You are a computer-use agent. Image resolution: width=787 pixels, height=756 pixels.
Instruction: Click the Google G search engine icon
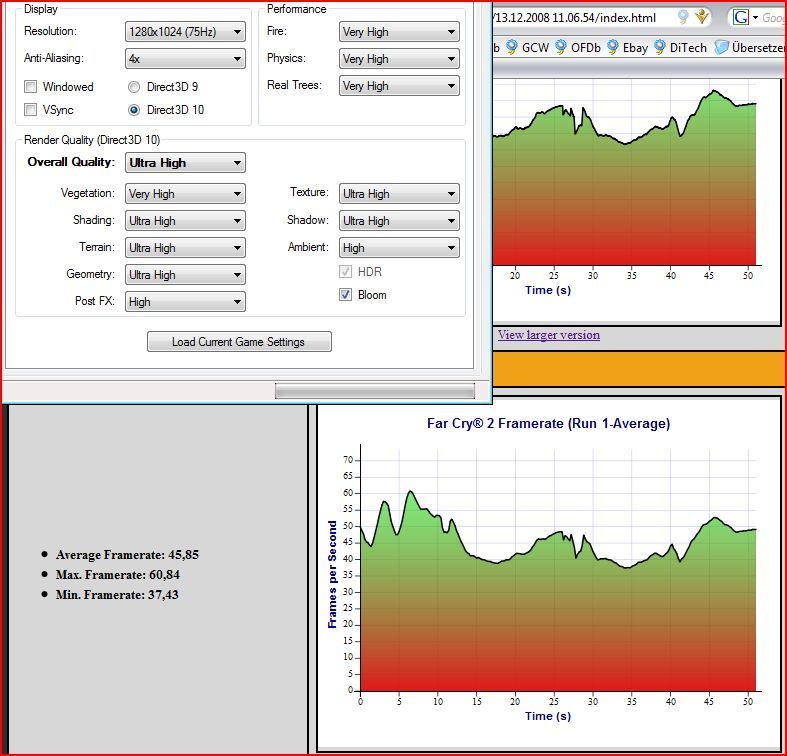coord(741,18)
